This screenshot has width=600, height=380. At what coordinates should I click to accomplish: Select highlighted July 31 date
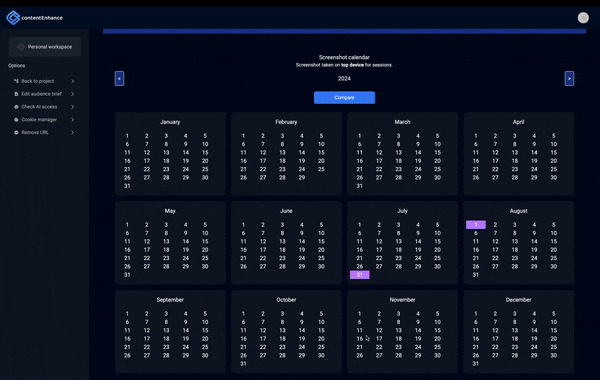360,275
